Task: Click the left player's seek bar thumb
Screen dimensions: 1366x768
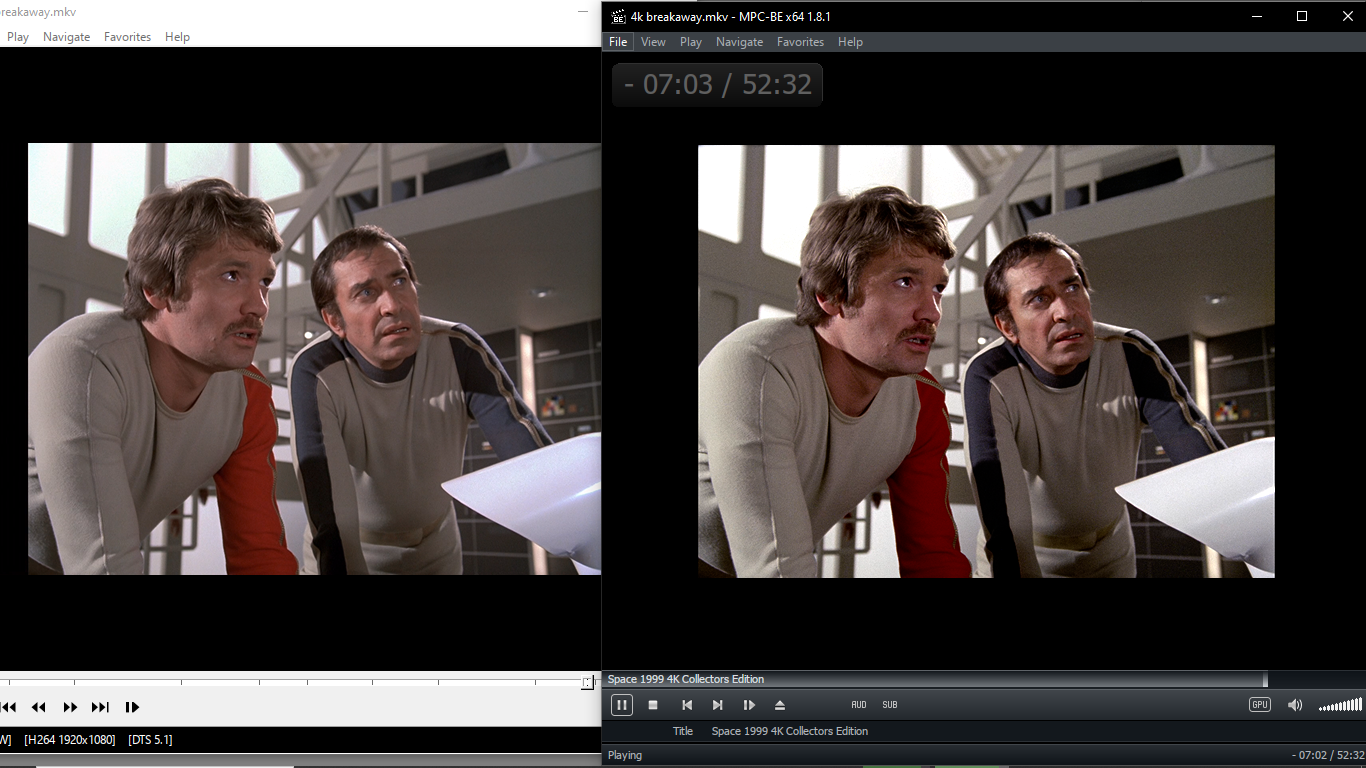Action: [x=588, y=683]
